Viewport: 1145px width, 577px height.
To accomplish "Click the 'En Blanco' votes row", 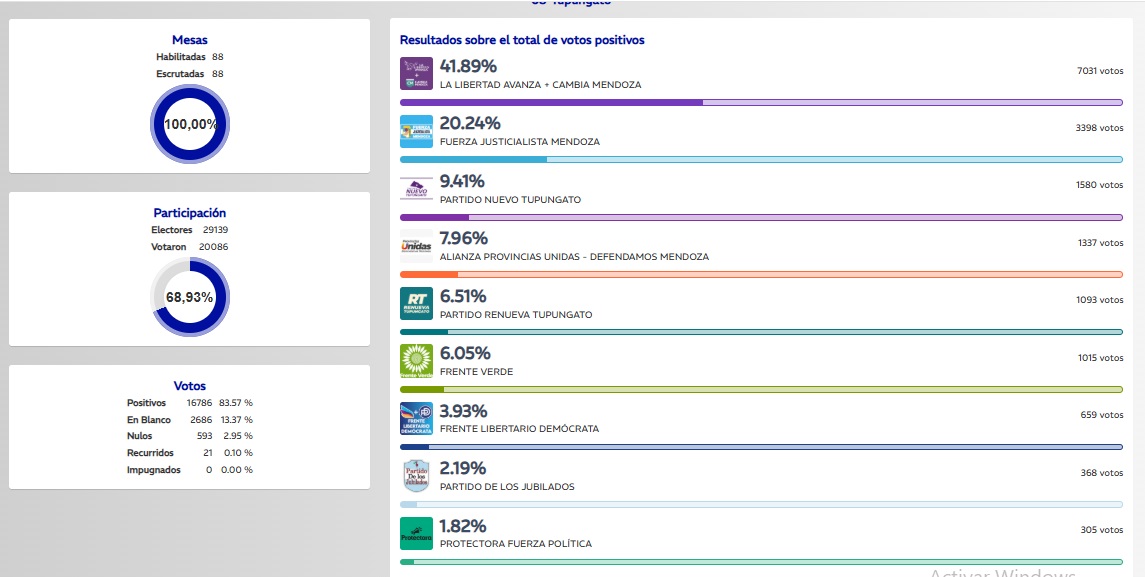I will coord(190,420).
